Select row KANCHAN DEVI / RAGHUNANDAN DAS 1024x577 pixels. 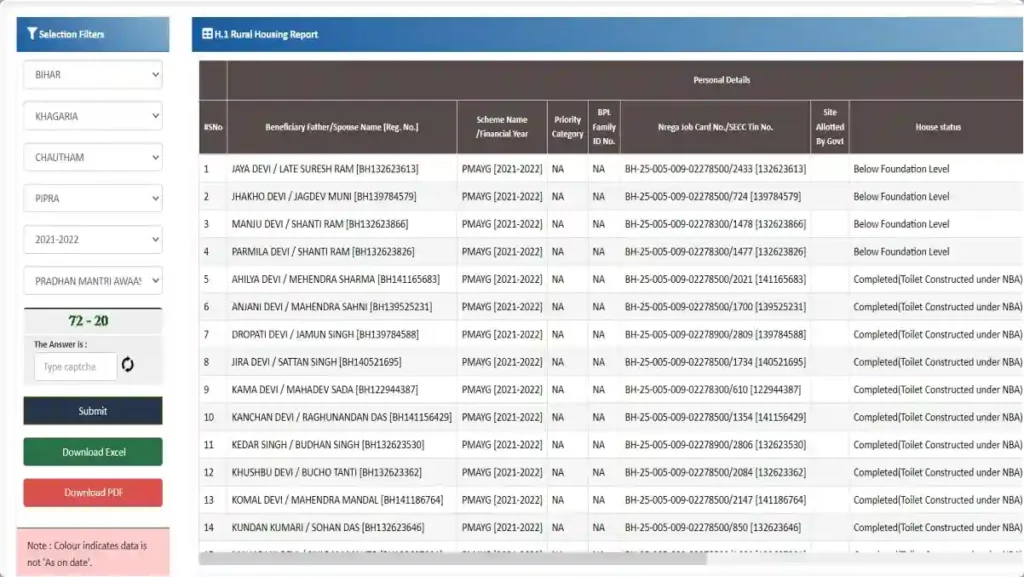611,417
